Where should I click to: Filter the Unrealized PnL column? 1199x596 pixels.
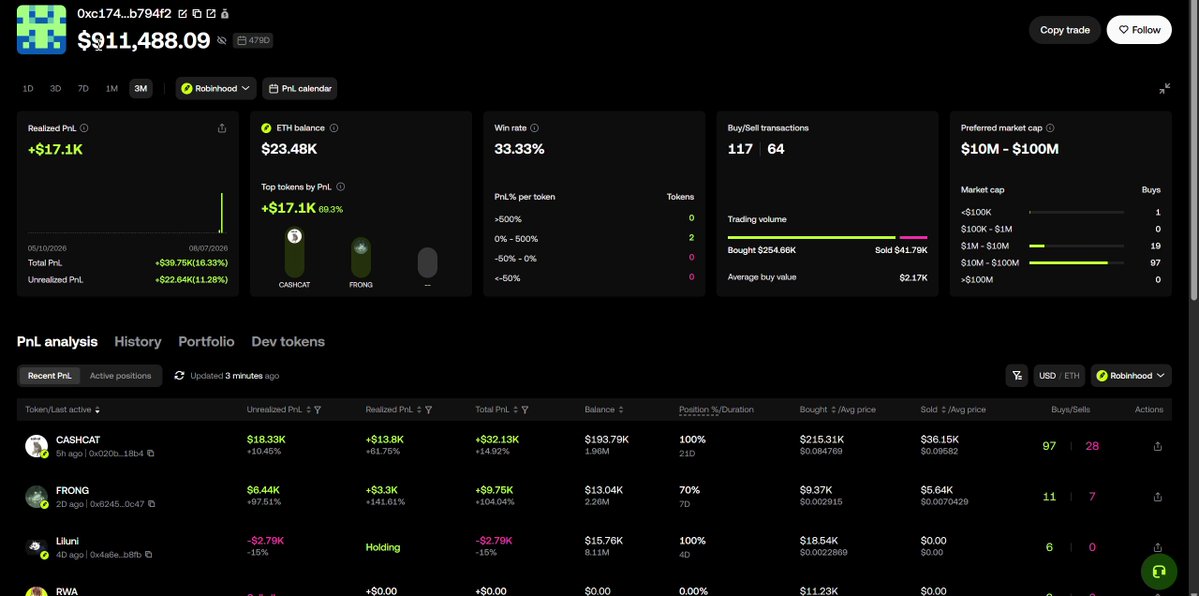tap(317, 410)
